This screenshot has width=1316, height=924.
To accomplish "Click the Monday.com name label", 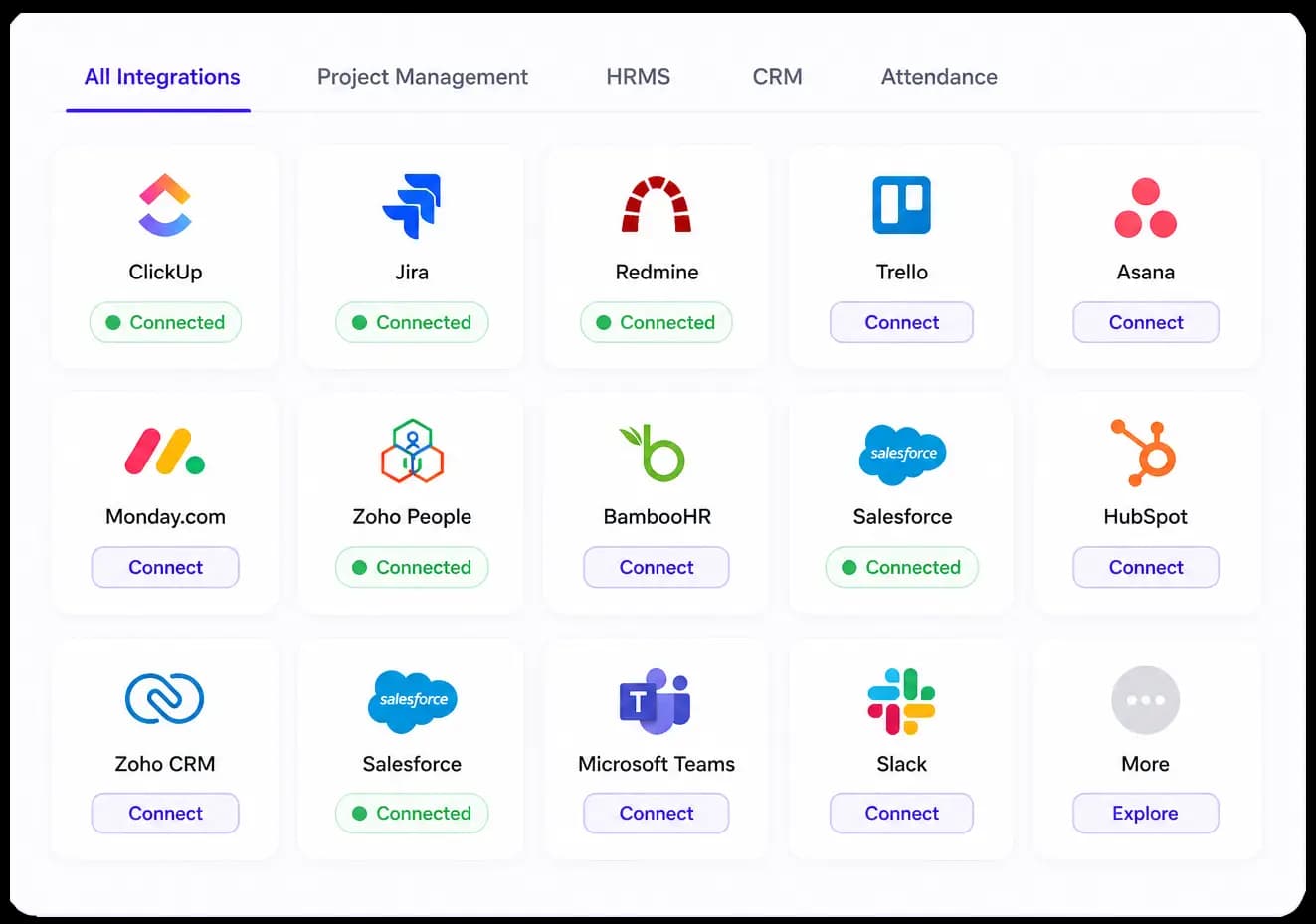I will pos(165,516).
